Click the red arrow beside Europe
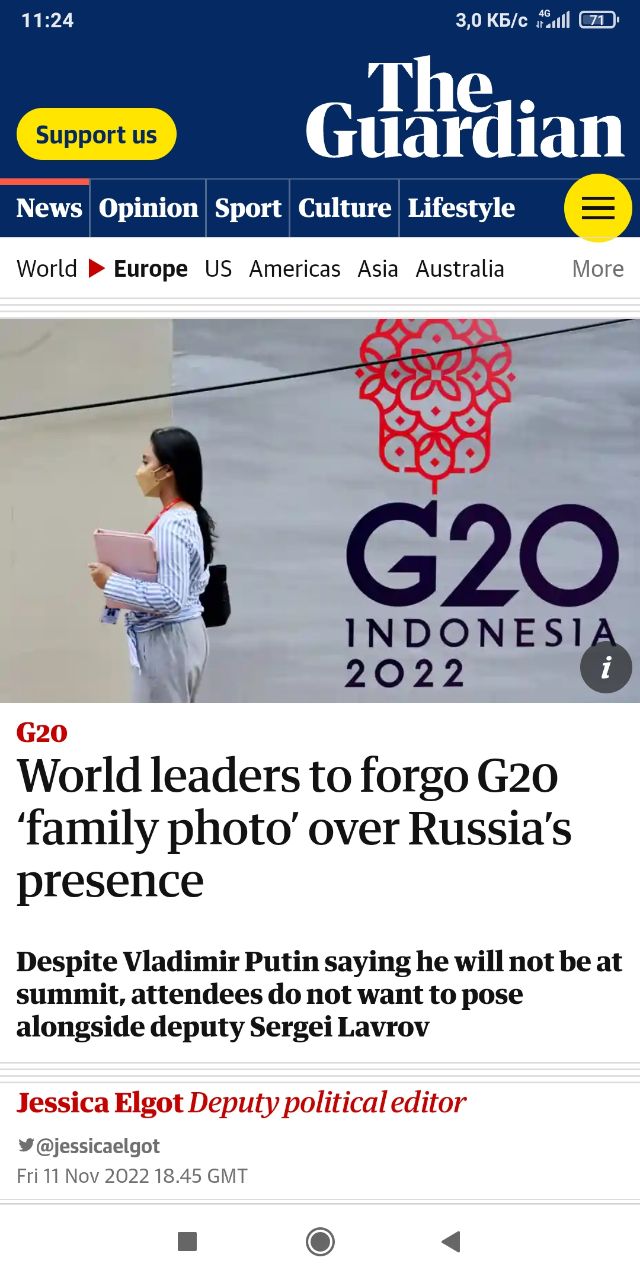The width and height of the screenshot is (640, 1280). 97,268
